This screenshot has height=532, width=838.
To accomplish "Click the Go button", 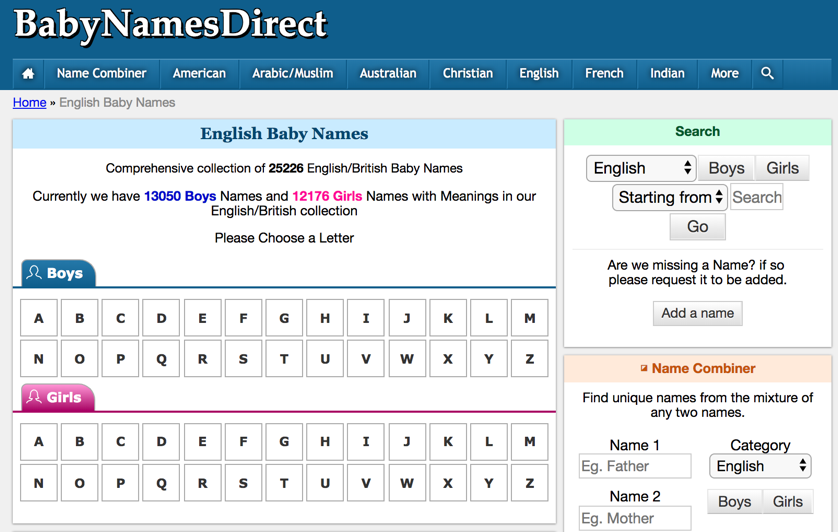I will (697, 227).
